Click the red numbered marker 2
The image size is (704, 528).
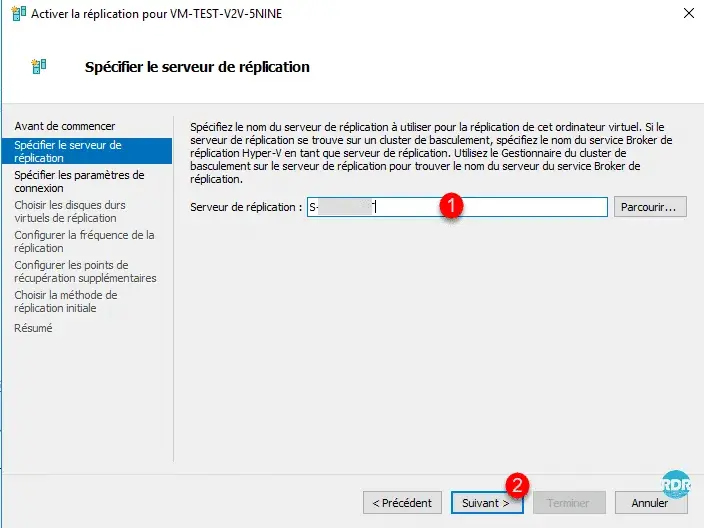coord(517,484)
